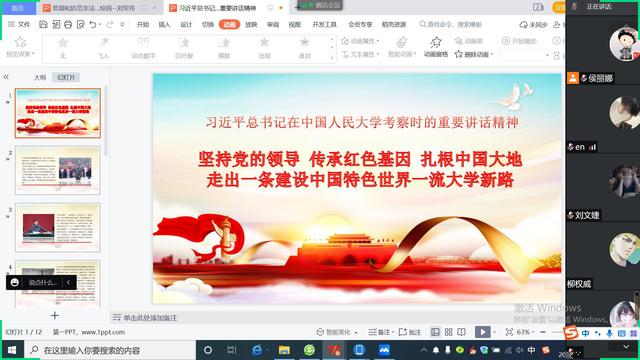This screenshot has width=640, height=360.
Task: Click the fit-slide-to-window icon
Action: coord(509,332)
